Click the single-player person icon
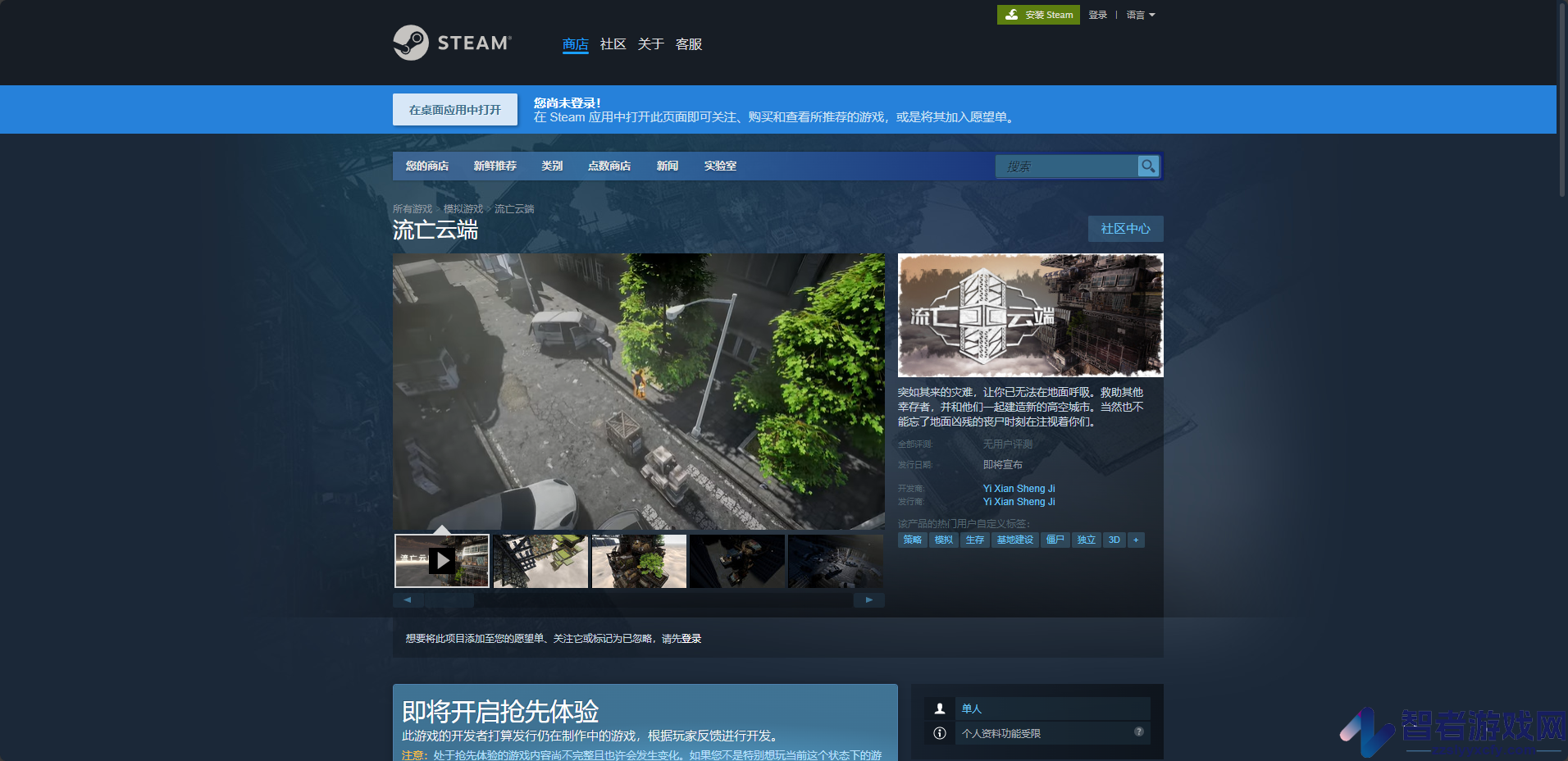 click(940, 709)
